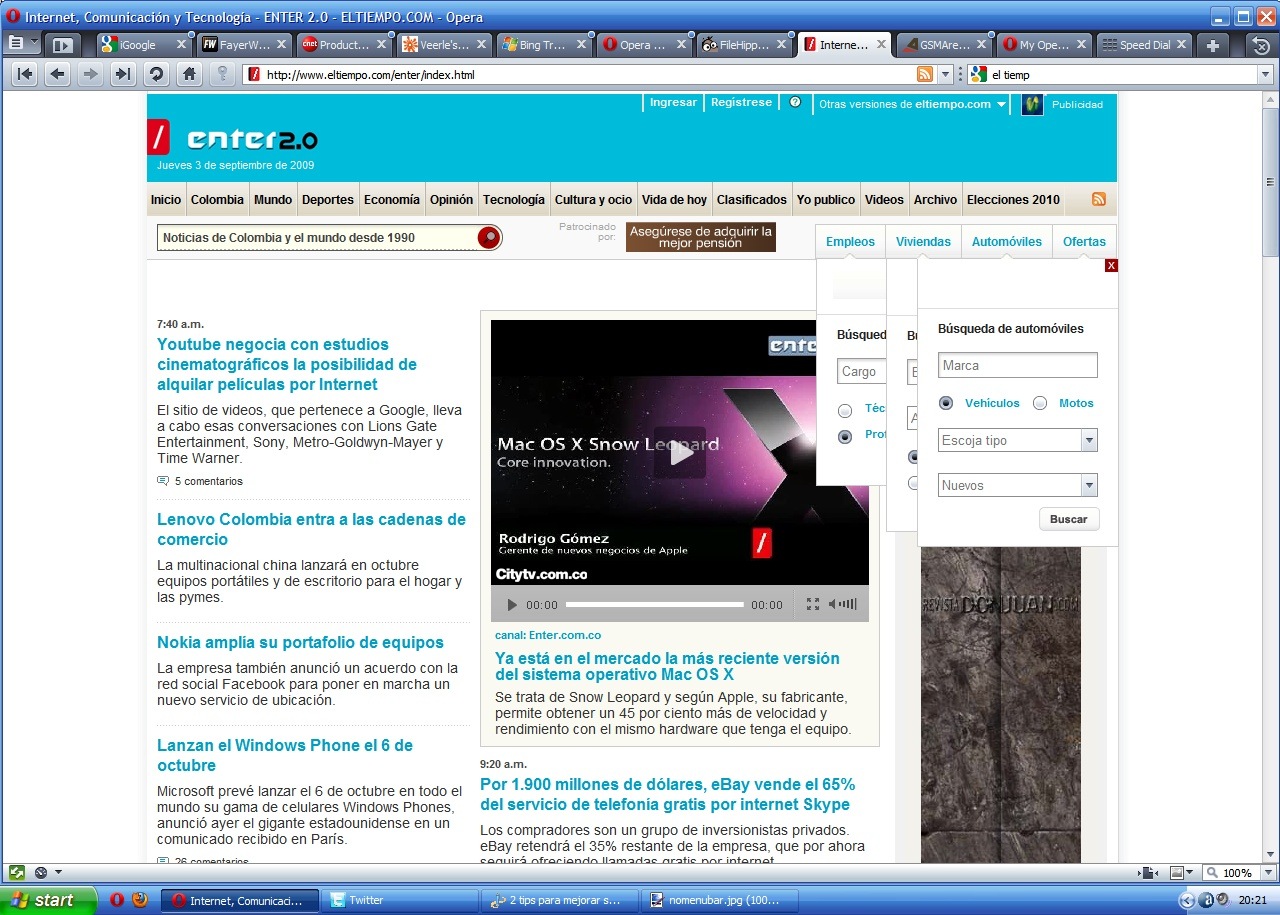
Task: Click the video progress seek bar
Action: pyautogui.click(x=655, y=605)
